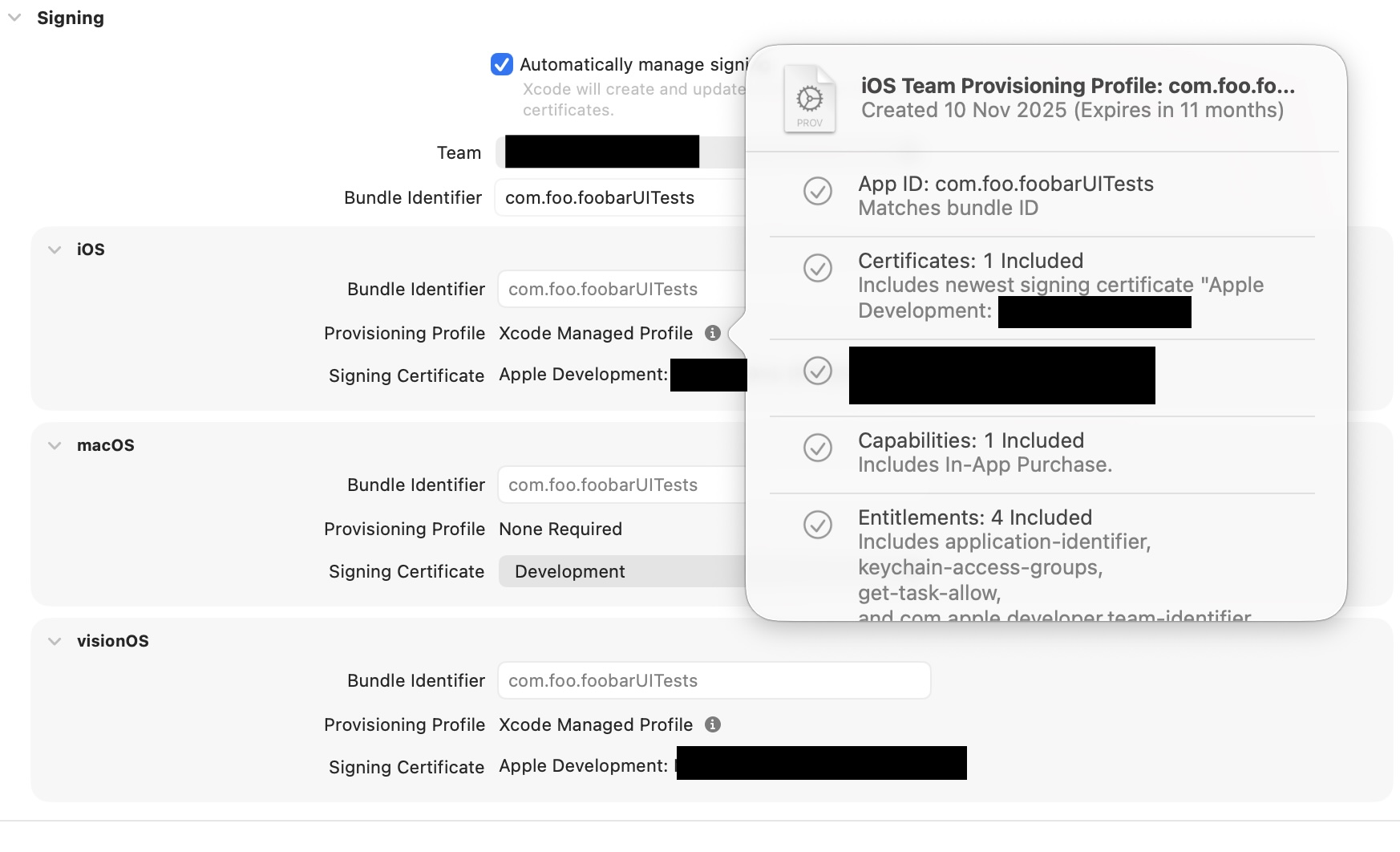Screen dimensions: 1400x852
Task: Collapse the macOS signing group
Action: coord(55,445)
